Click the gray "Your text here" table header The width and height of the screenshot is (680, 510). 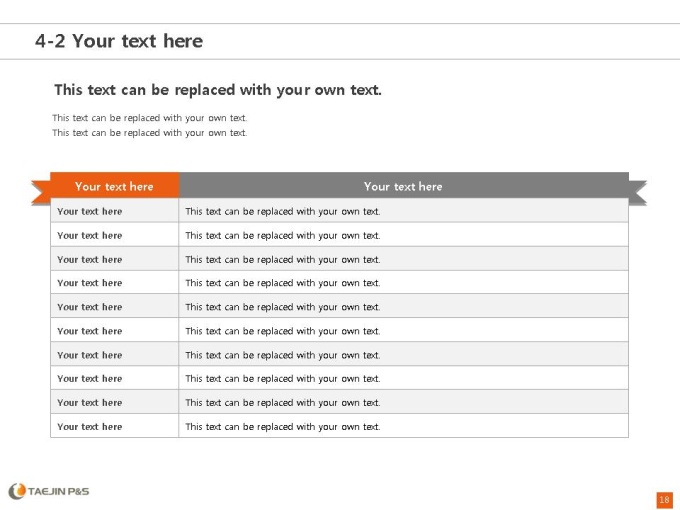pyautogui.click(x=403, y=186)
